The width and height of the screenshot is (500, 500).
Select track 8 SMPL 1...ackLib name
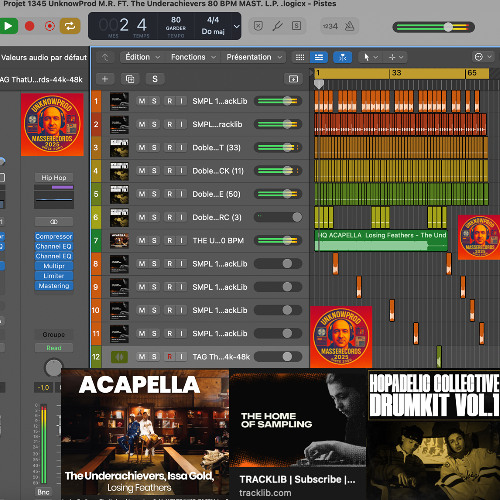click(x=220, y=264)
